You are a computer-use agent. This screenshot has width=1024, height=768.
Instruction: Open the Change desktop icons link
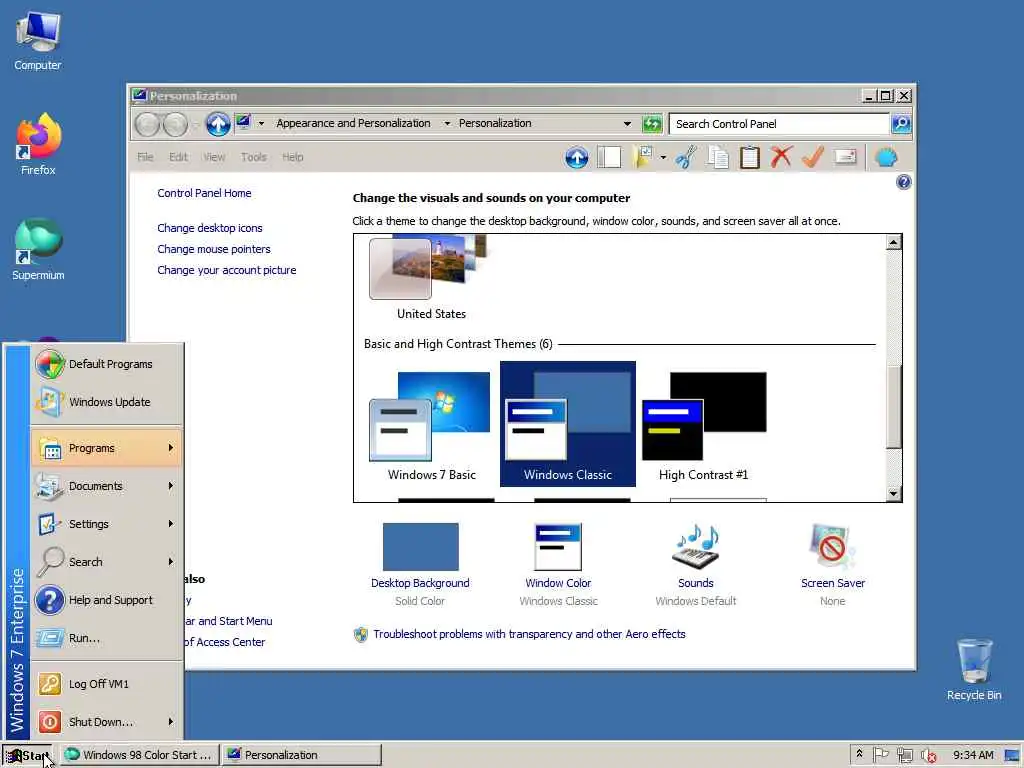click(210, 228)
